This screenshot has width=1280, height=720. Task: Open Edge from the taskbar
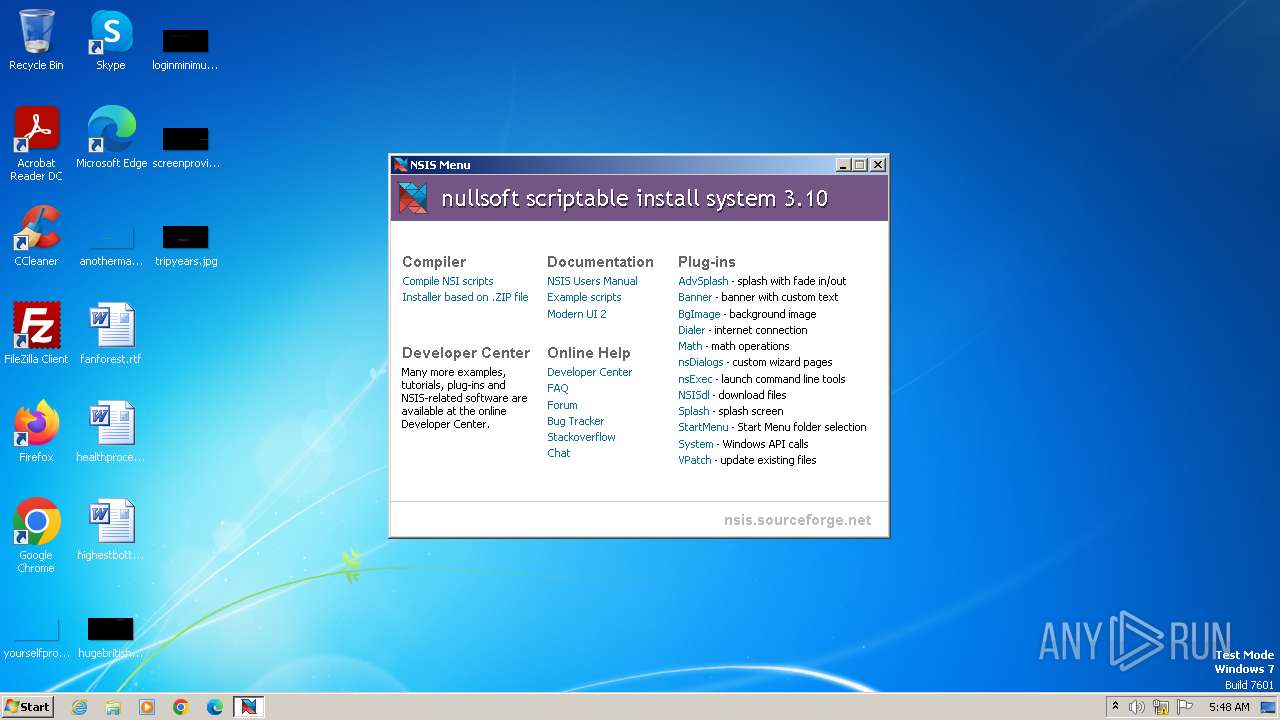pos(215,707)
